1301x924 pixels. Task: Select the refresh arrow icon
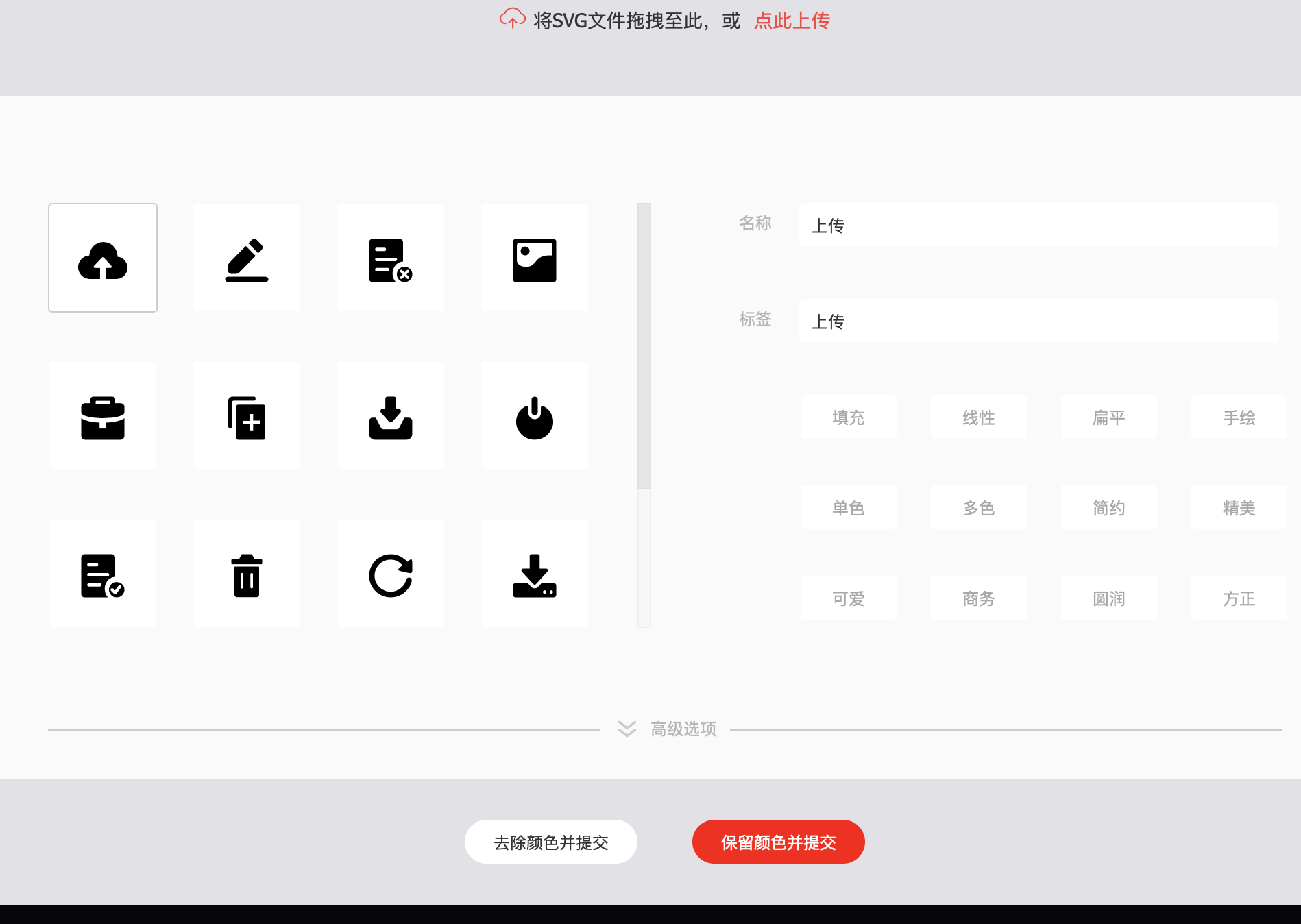pos(390,573)
